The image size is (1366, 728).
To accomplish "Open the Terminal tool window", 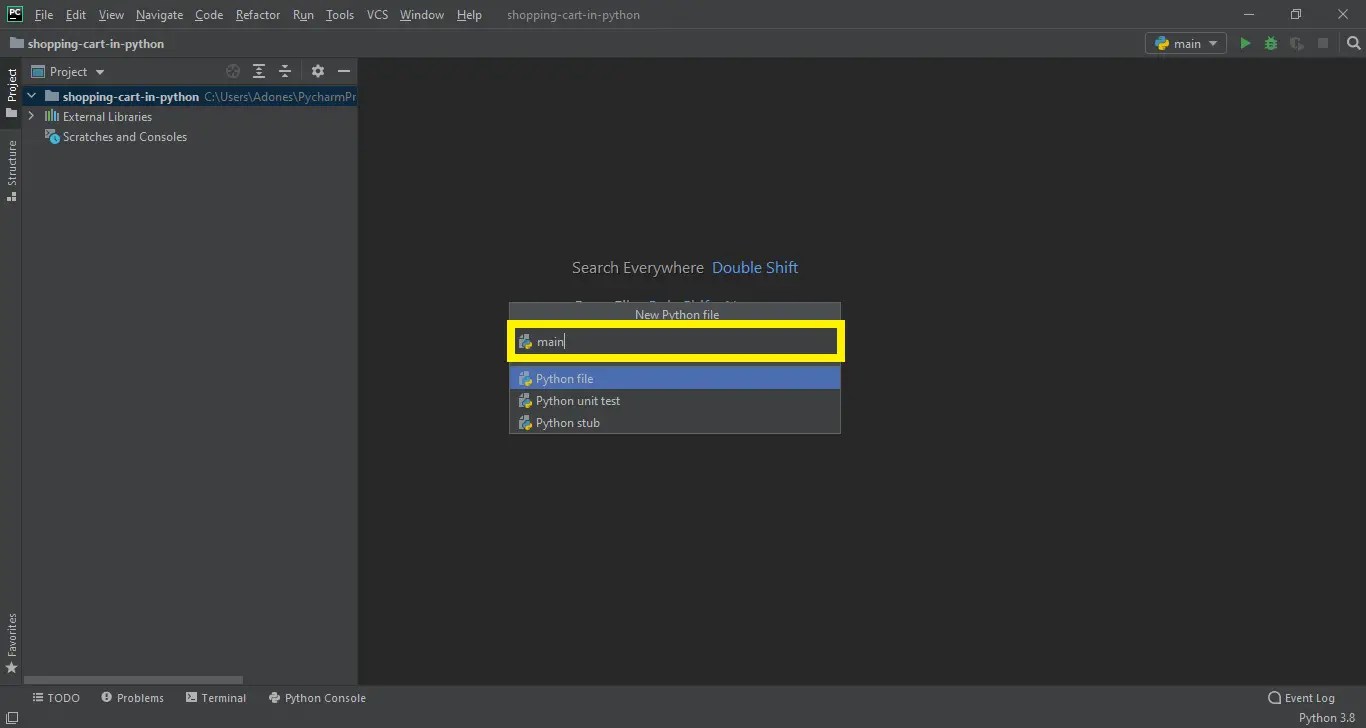I will [x=216, y=697].
